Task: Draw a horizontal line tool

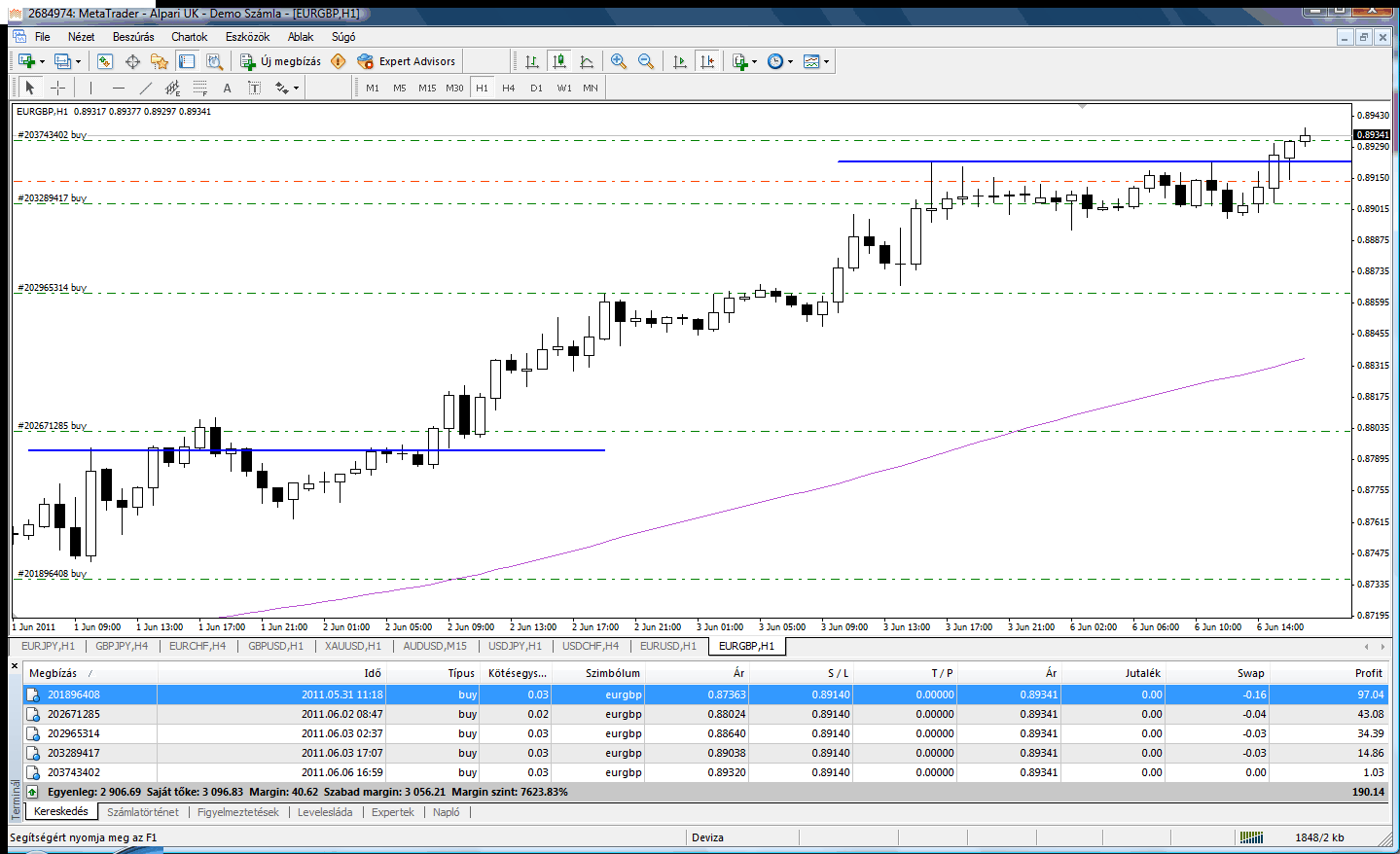Action: [118, 88]
